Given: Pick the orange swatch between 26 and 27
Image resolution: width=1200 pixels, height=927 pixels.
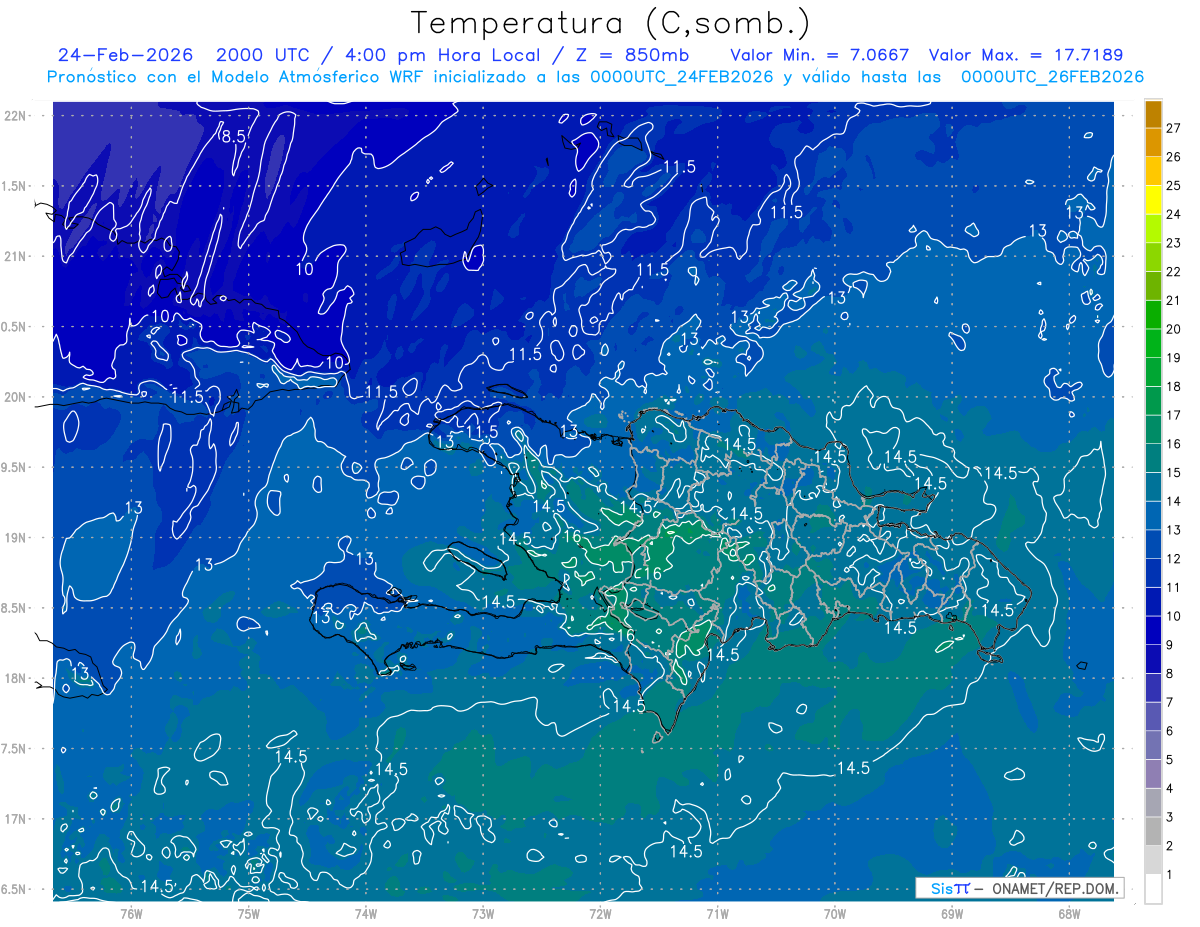Looking at the screenshot, I should (1154, 142).
